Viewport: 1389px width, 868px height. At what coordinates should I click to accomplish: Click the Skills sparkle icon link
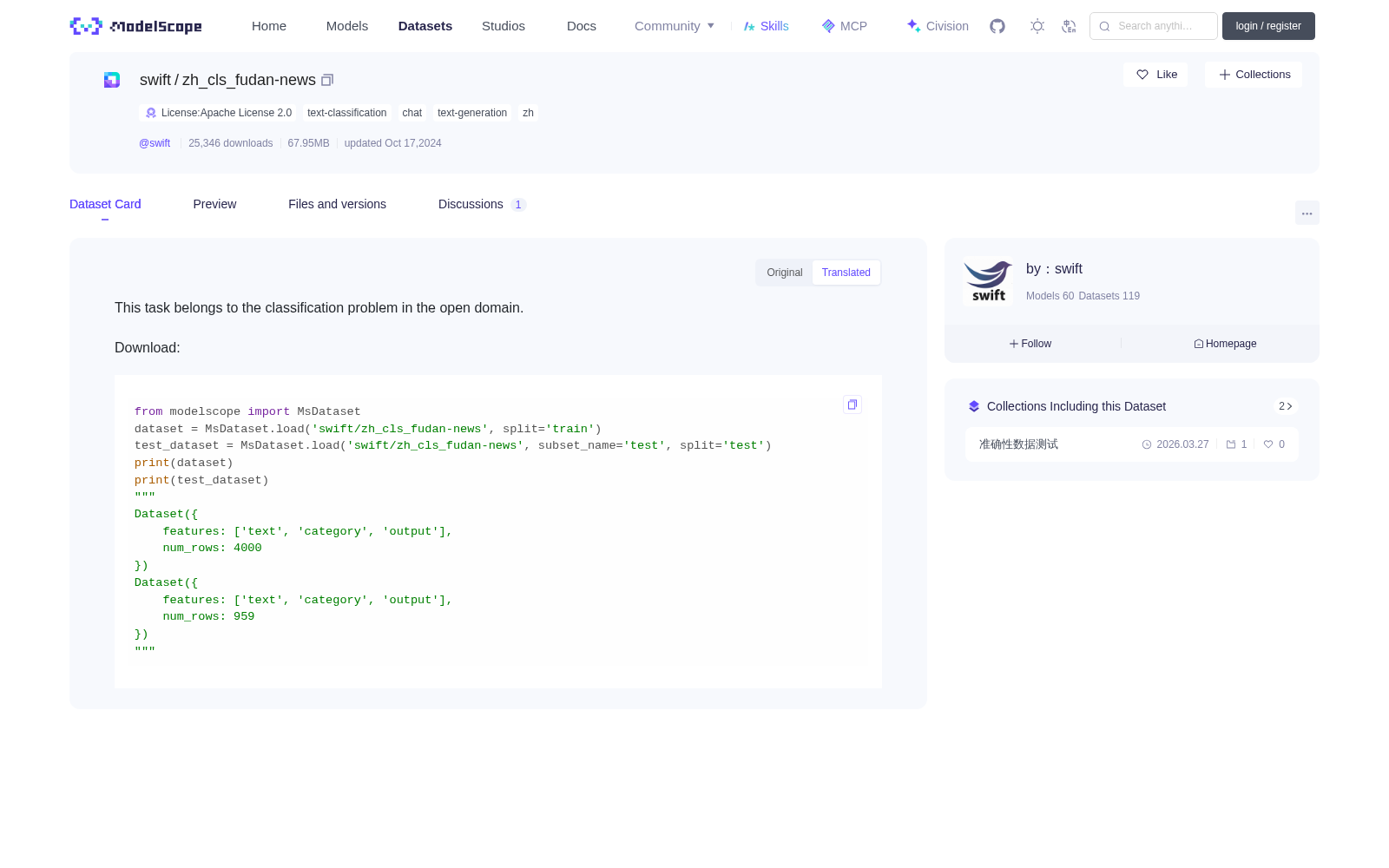pos(749,26)
